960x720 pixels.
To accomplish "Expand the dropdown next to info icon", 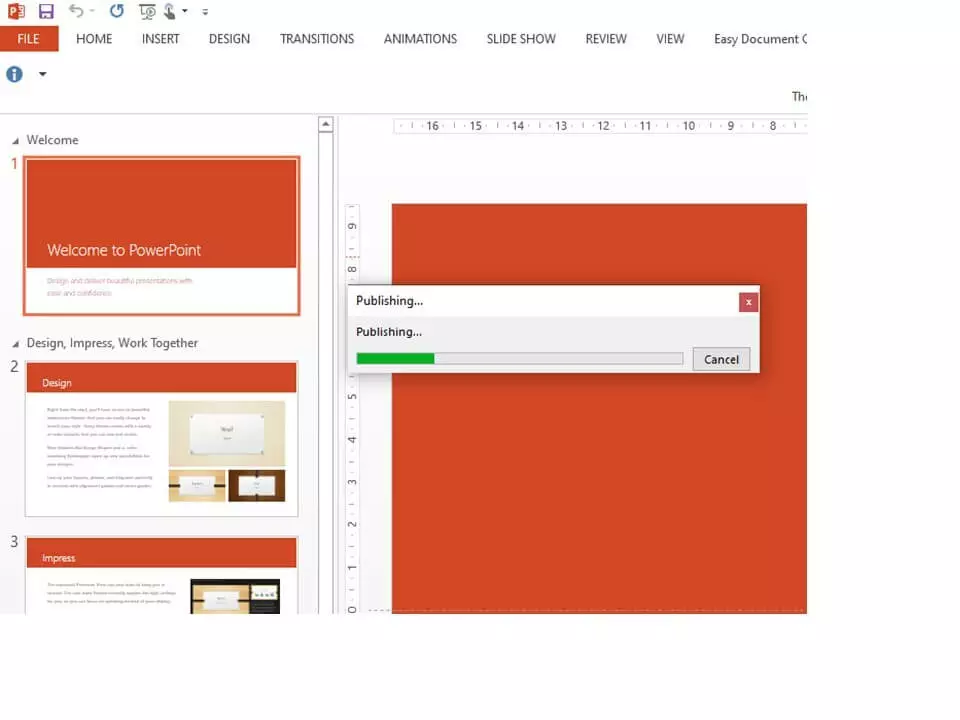I will click(x=42, y=74).
